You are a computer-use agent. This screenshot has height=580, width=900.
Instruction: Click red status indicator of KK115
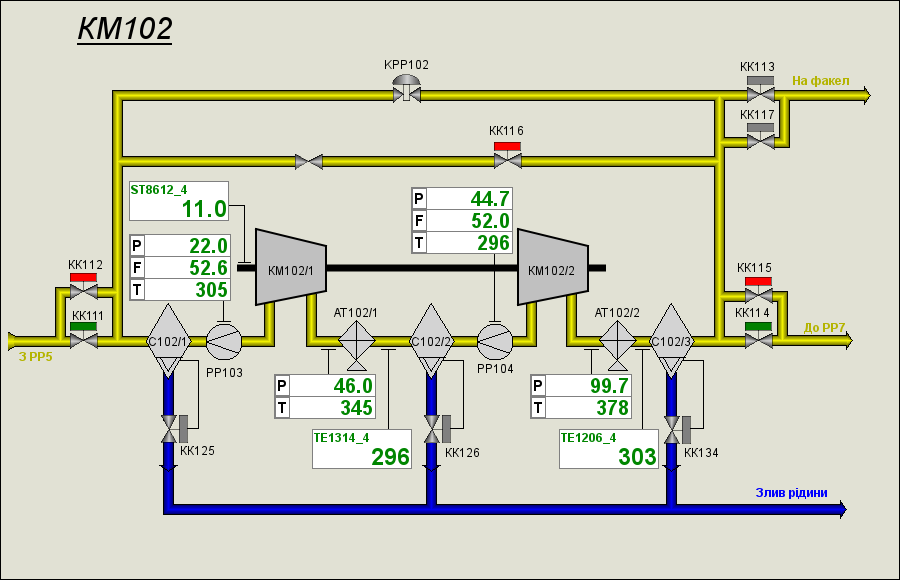click(x=758, y=281)
